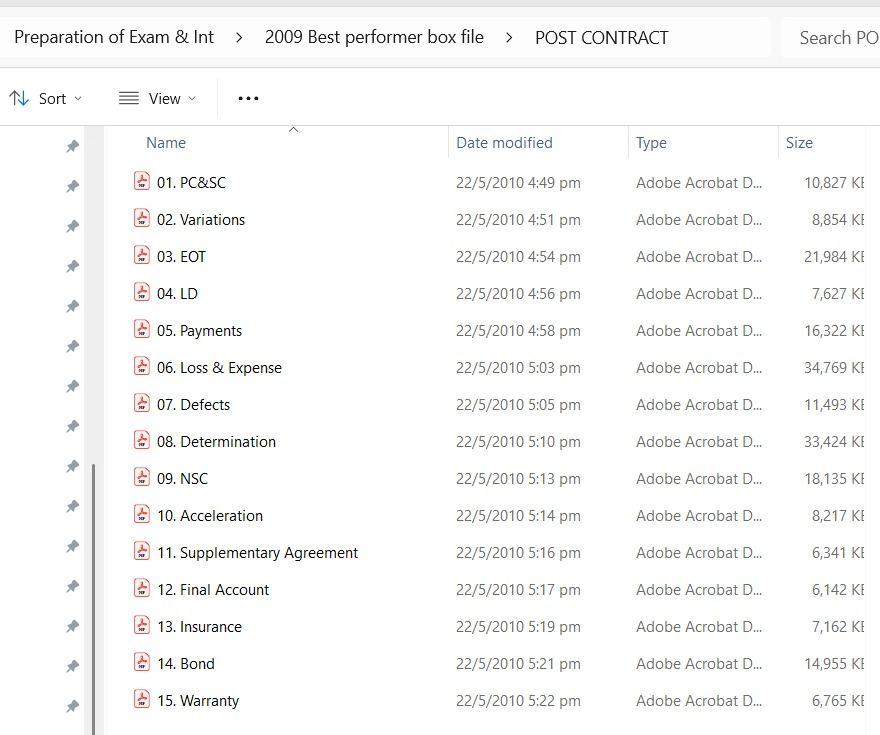
Task: Expand chevron after Preparation of Exam & Int
Action: (239, 38)
